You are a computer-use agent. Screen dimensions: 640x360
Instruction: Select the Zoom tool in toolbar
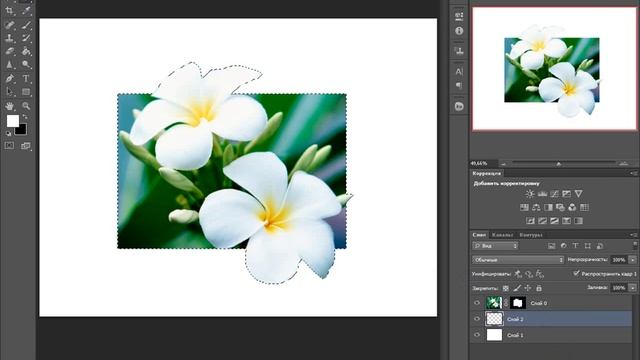(x=26, y=106)
